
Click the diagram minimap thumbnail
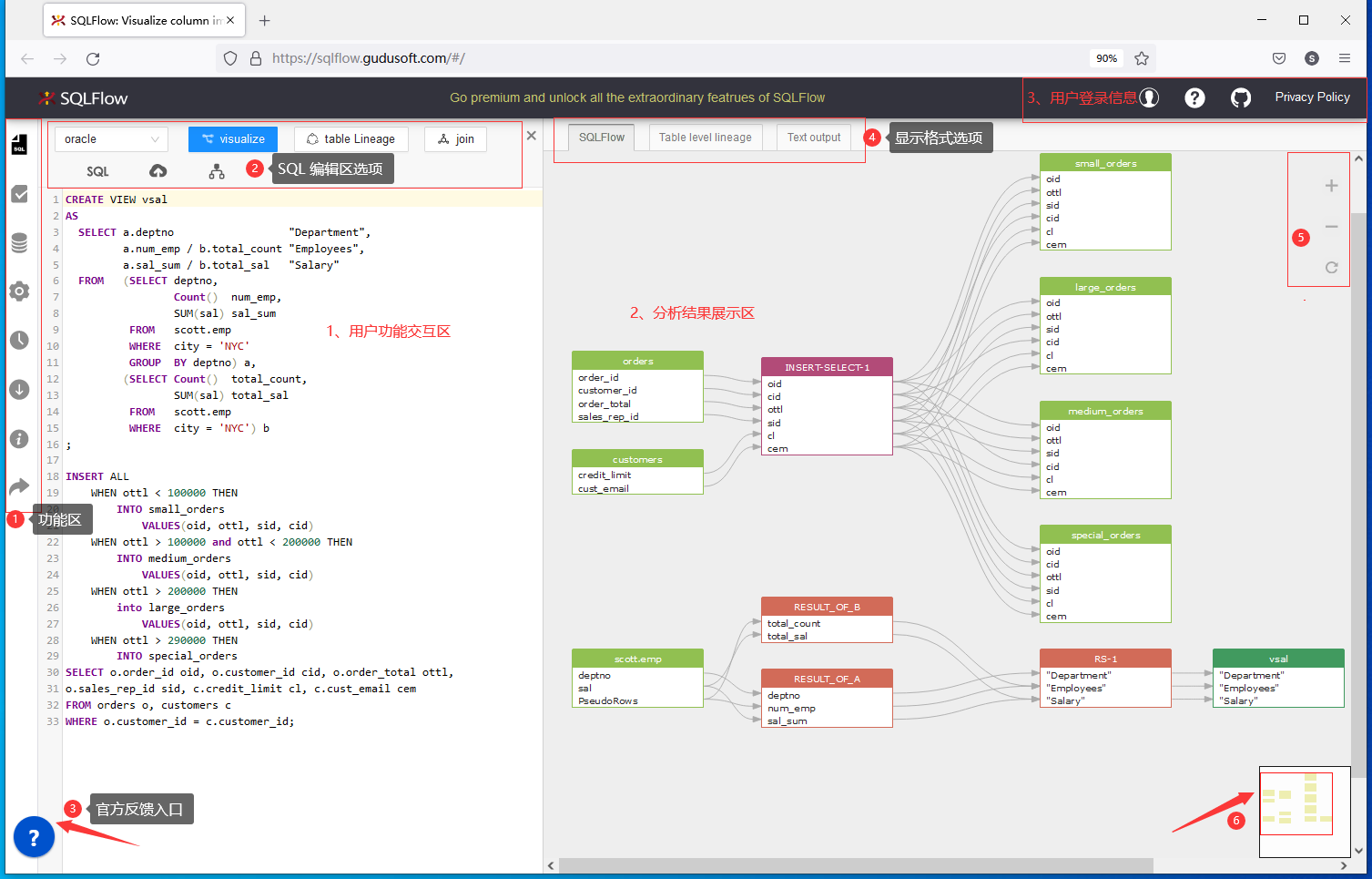coord(1305,811)
